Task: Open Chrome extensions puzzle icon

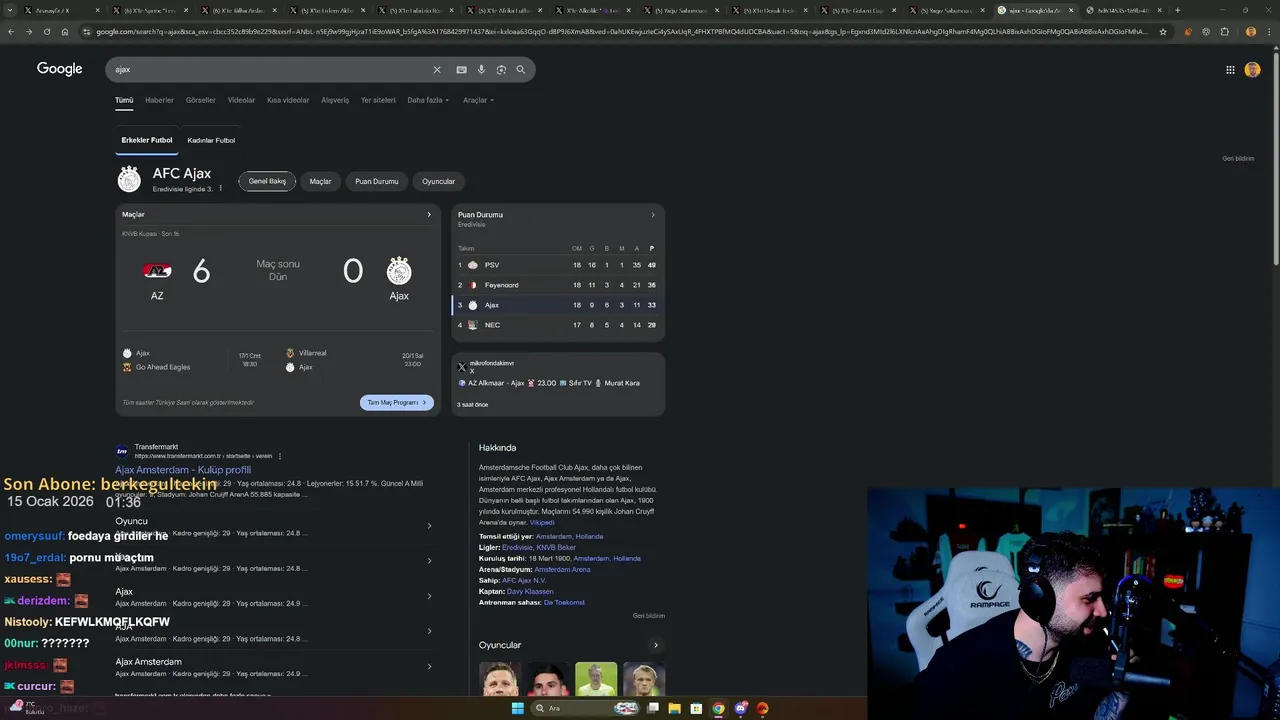Action: coord(1225,31)
